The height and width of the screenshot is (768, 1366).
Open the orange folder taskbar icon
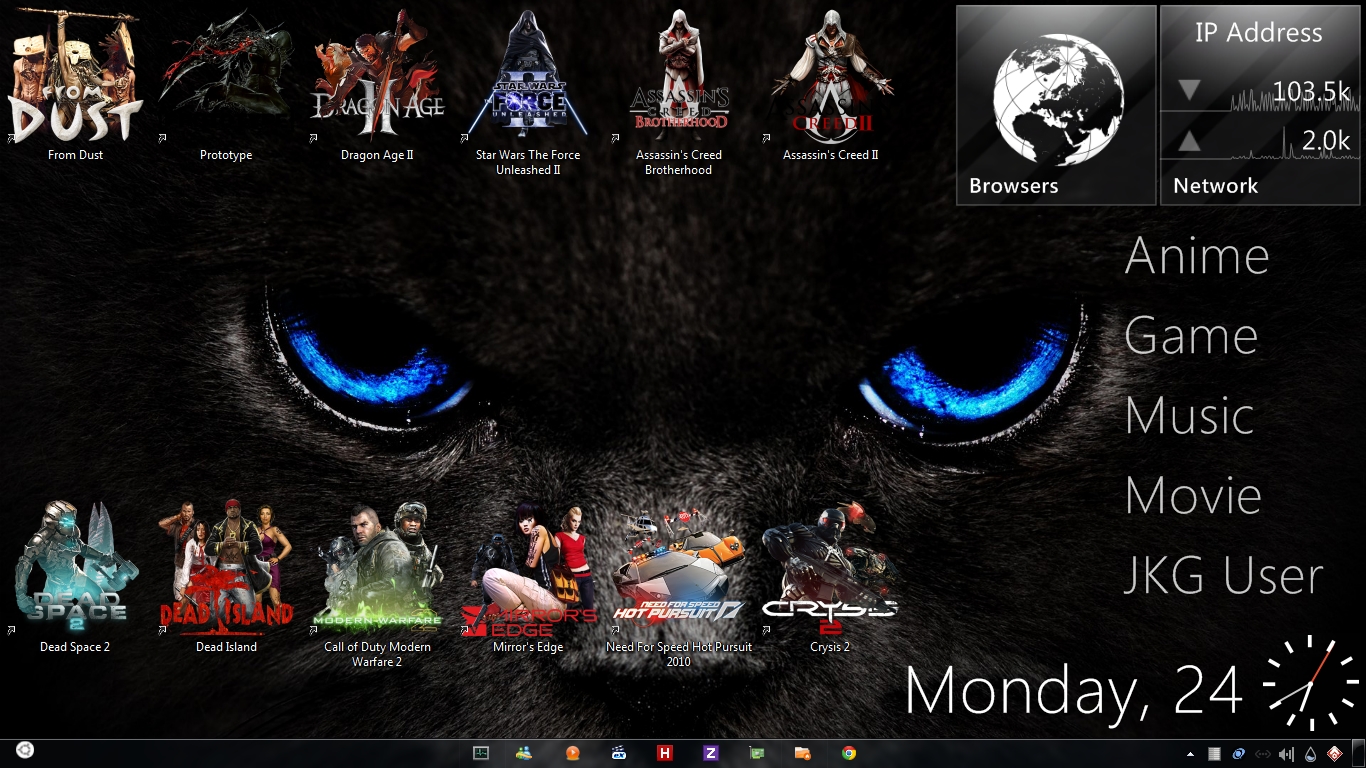[803, 754]
